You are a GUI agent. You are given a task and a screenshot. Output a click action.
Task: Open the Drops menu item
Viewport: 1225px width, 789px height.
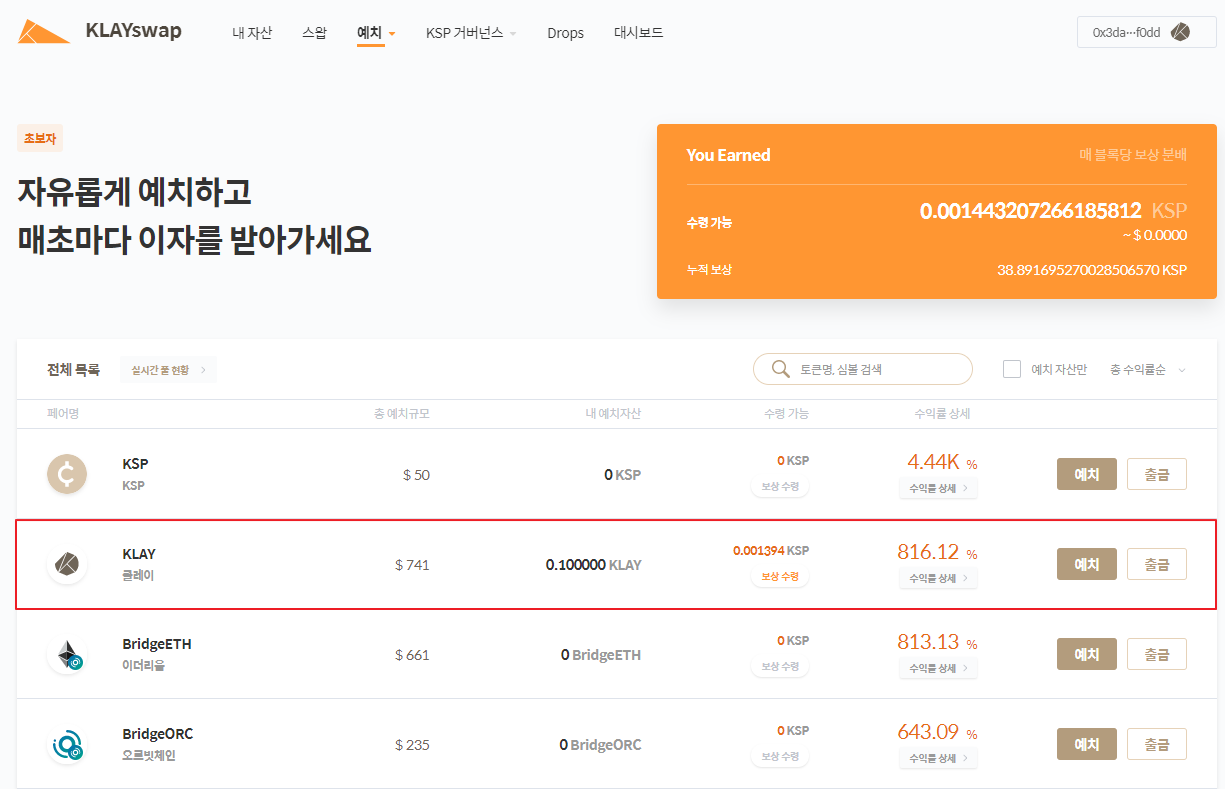click(565, 33)
